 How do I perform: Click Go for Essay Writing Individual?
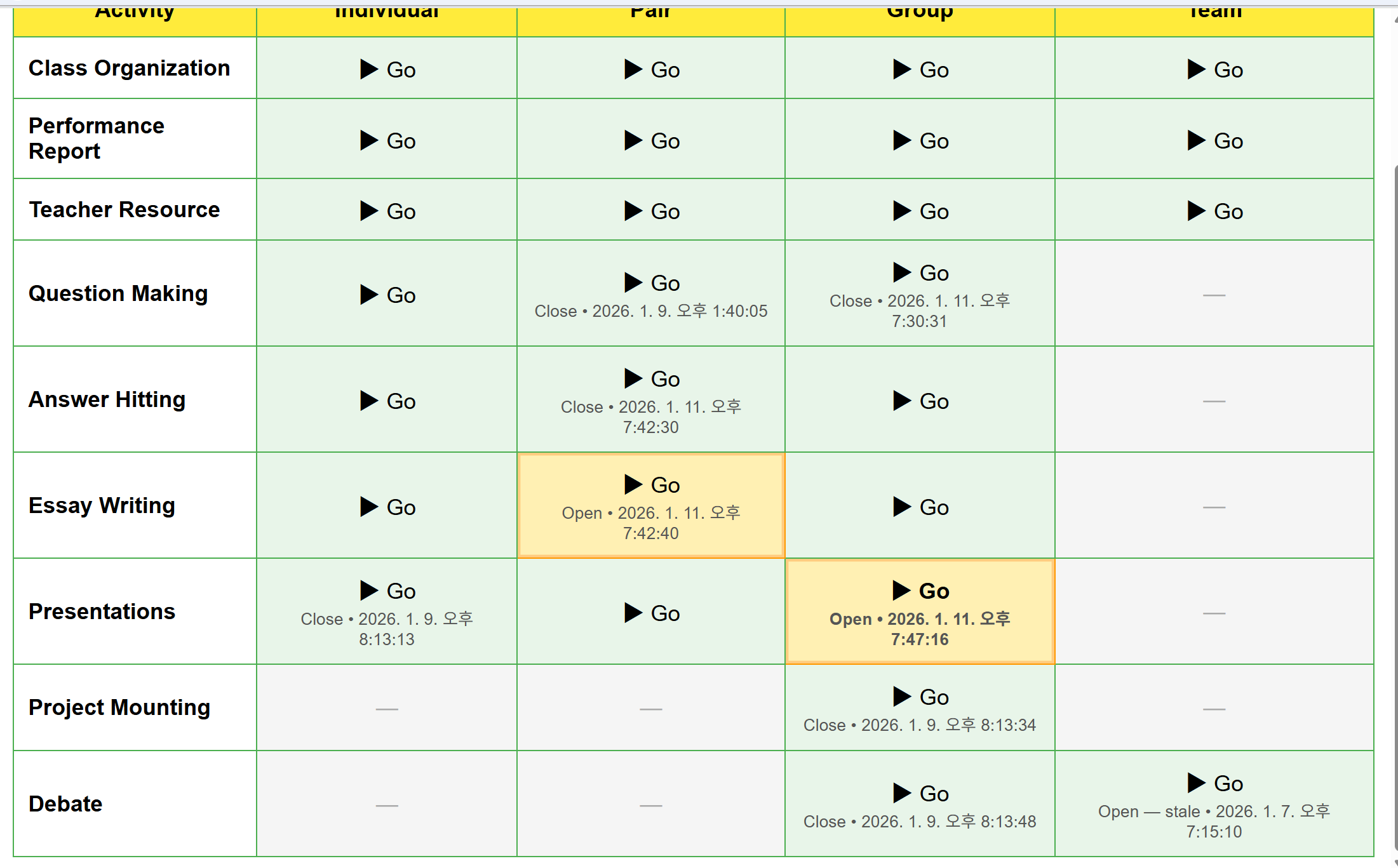click(x=387, y=507)
